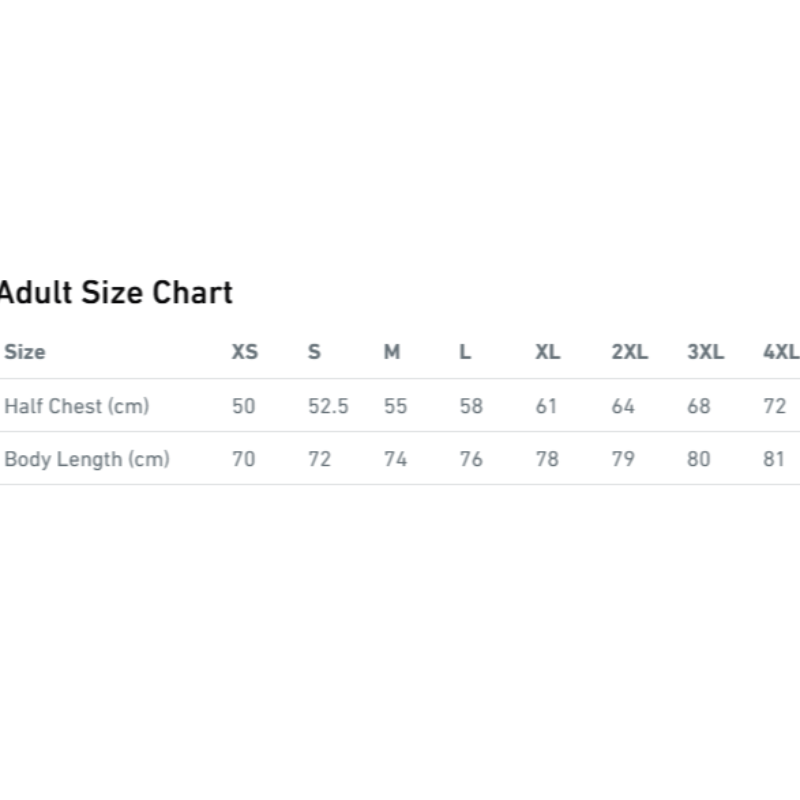Click the M size column header

pyautogui.click(x=392, y=352)
